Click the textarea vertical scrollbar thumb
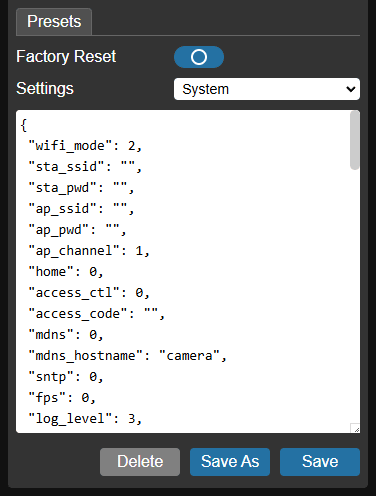 pyautogui.click(x=355, y=140)
